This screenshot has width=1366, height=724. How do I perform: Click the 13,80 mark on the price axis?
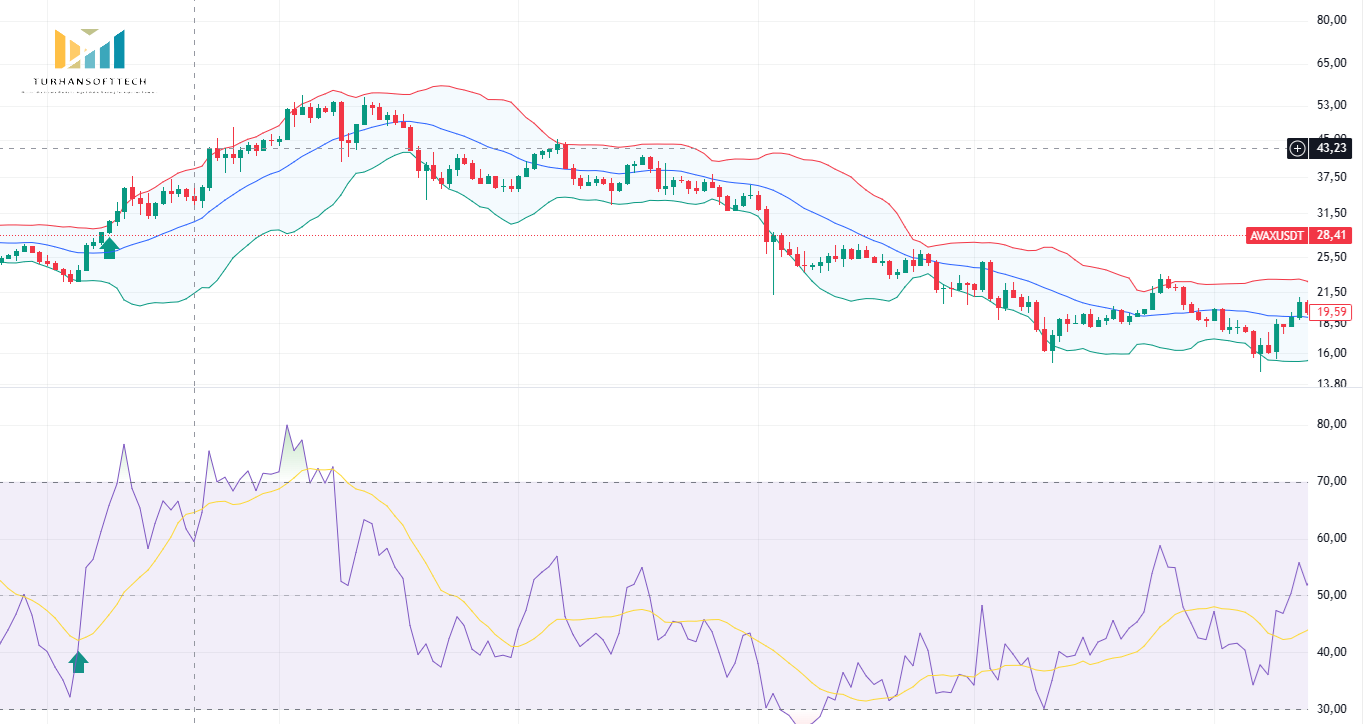[x=1330, y=383]
